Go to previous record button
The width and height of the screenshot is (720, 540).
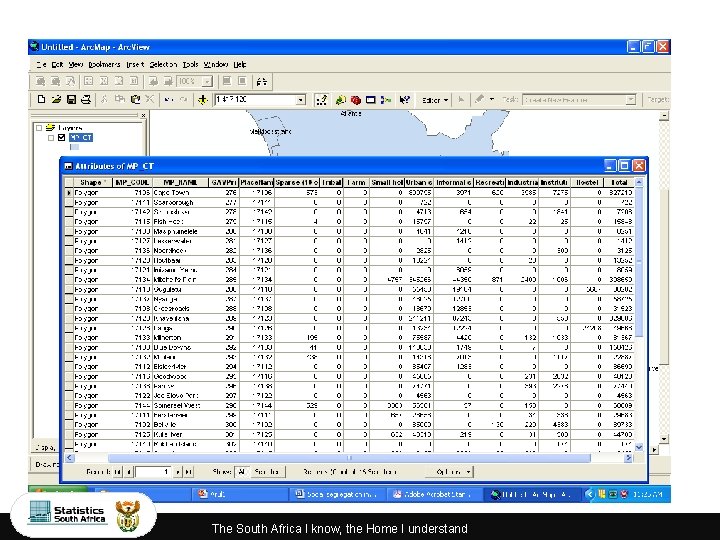pyautogui.click(x=129, y=472)
